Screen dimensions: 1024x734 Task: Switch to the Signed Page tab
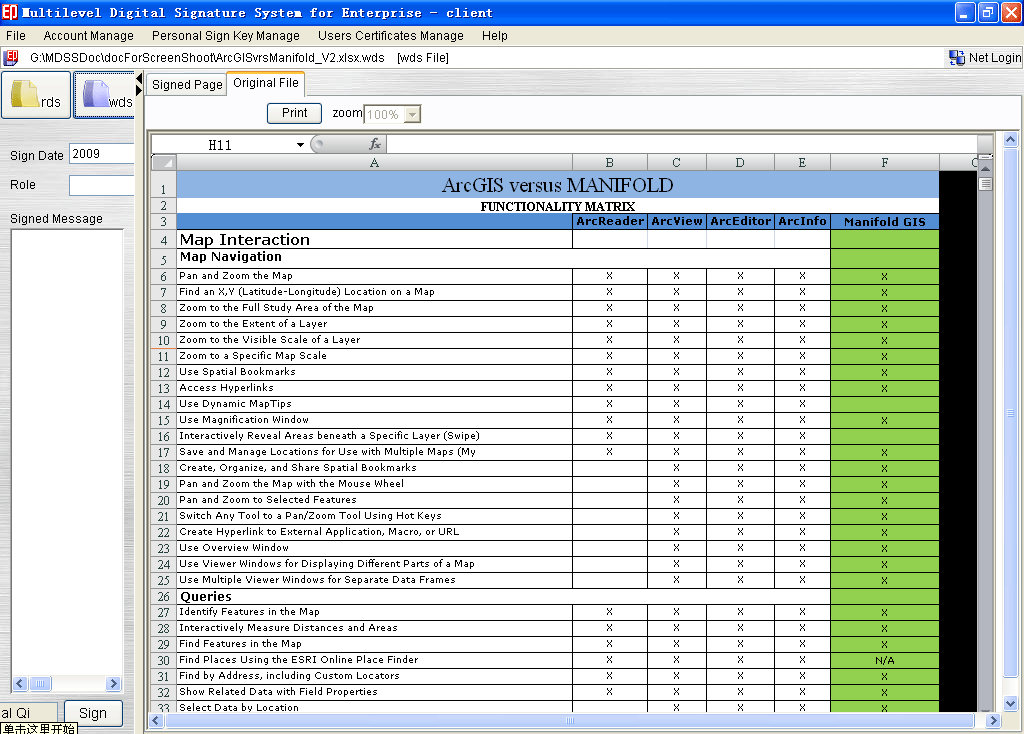187,84
